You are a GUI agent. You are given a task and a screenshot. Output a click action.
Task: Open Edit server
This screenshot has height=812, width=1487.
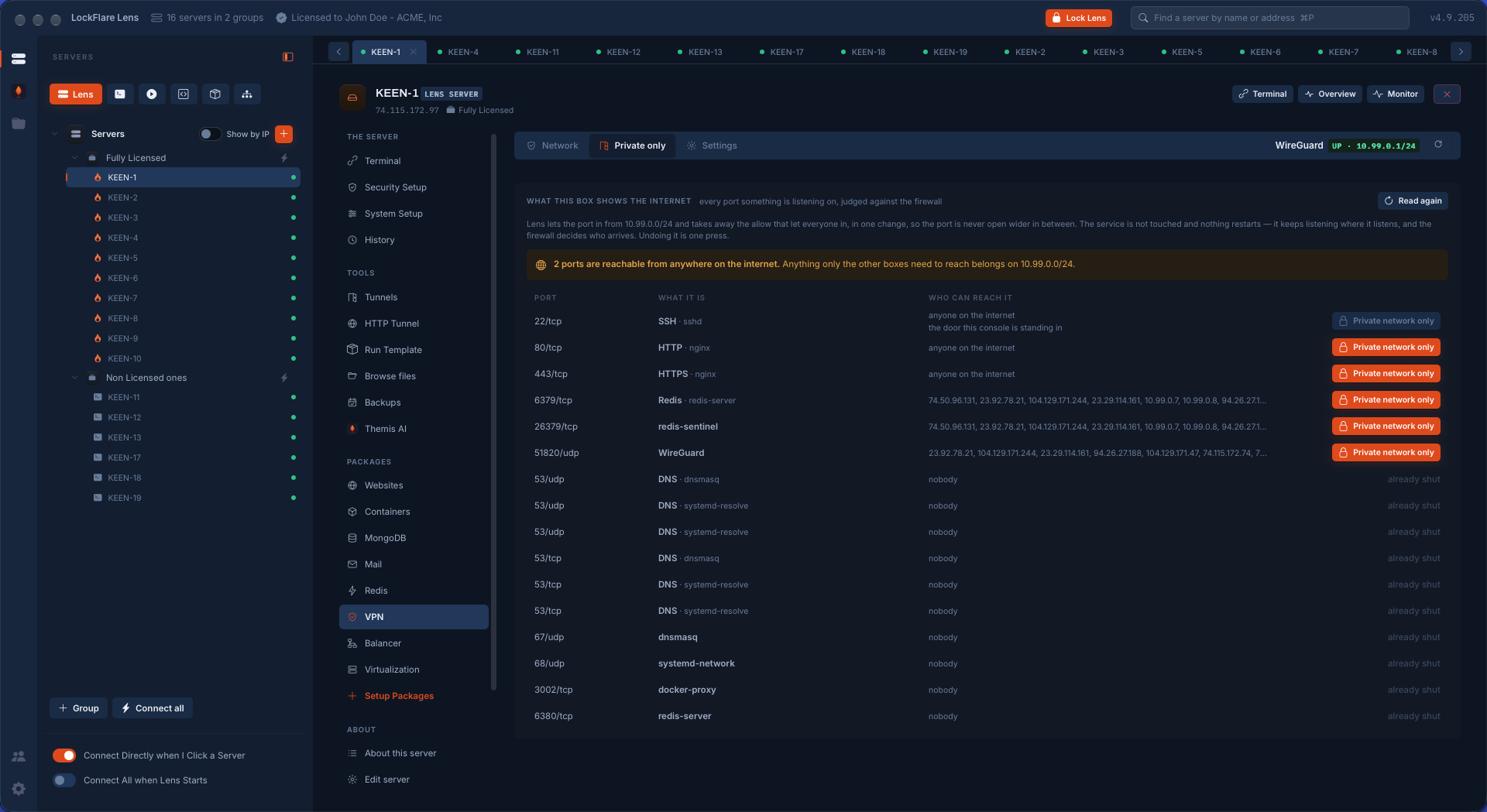[x=414, y=779]
